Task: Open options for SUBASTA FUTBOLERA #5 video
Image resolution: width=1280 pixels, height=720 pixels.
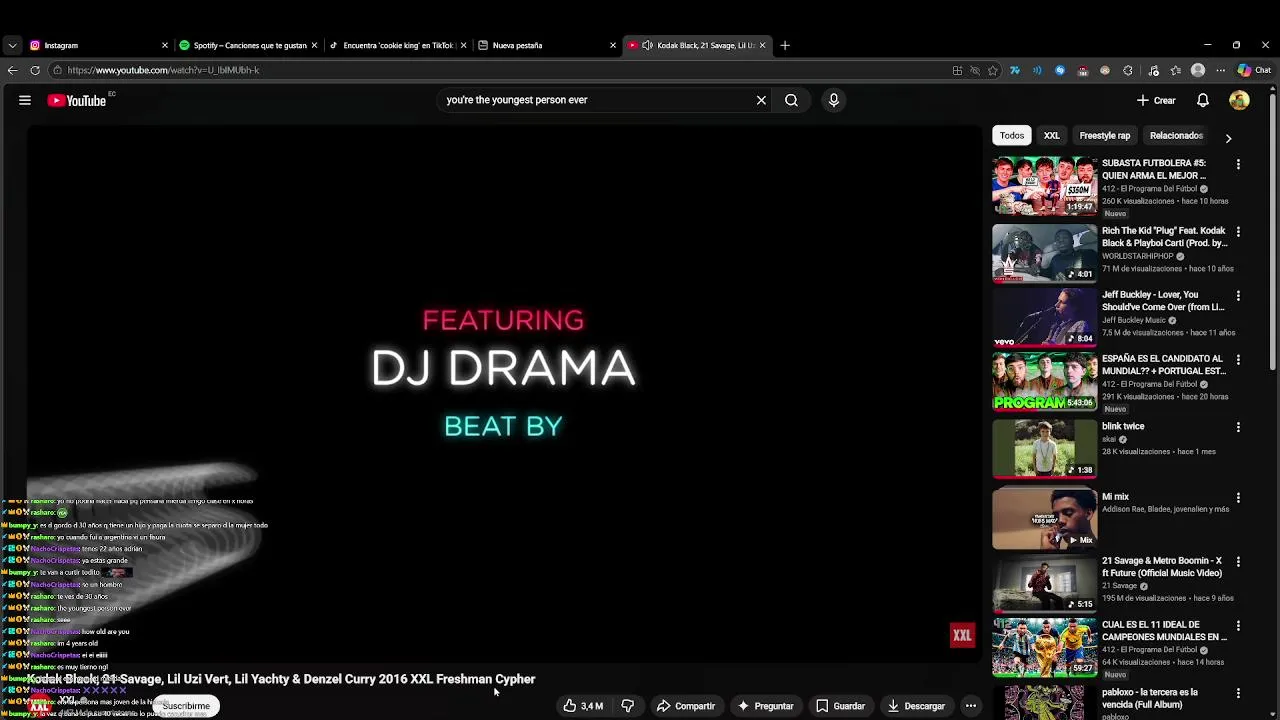Action: coord(1238,164)
